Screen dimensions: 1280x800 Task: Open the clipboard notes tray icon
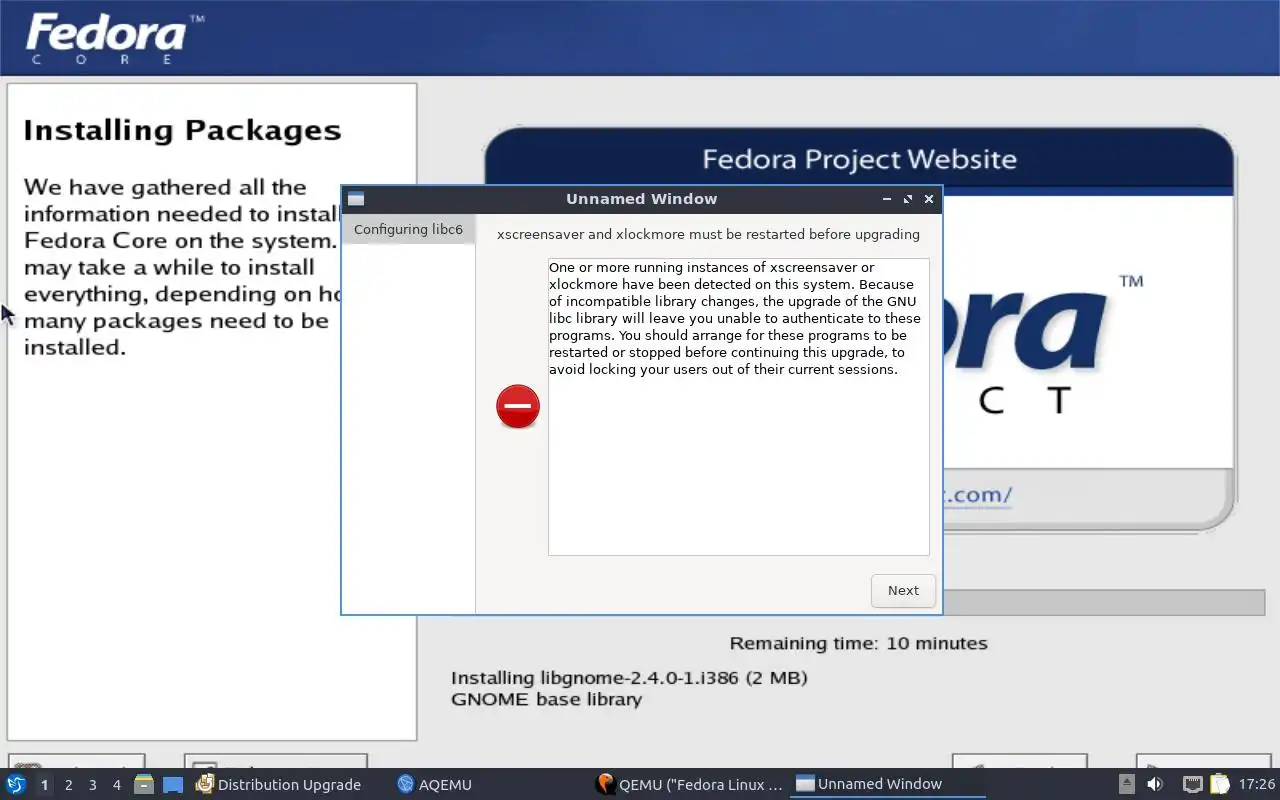pos(1219,785)
